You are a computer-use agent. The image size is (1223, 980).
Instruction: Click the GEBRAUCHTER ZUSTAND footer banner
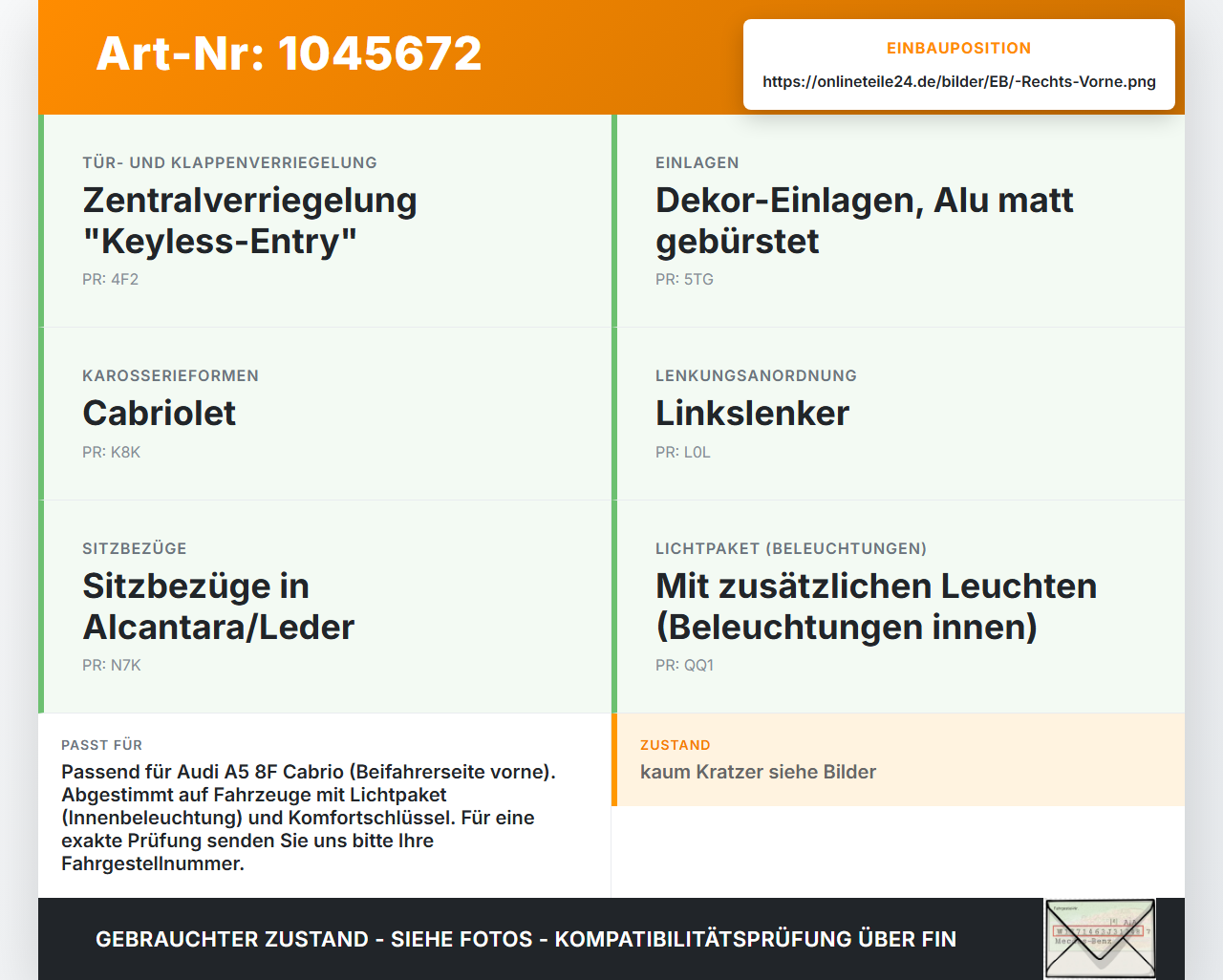pos(526,939)
